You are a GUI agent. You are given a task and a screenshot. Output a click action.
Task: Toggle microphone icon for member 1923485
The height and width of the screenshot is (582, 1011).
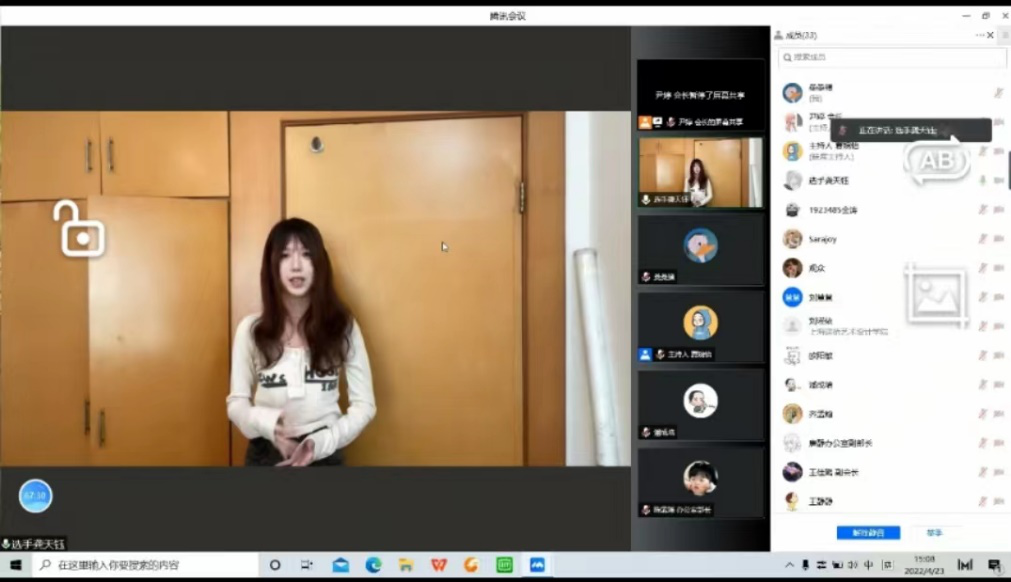(x=983, y=210)
